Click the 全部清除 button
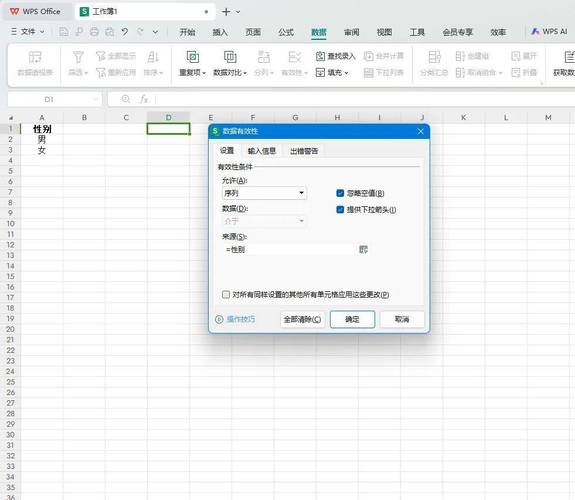Viewport: 575px width, 500px height. [x=302, y=320]
